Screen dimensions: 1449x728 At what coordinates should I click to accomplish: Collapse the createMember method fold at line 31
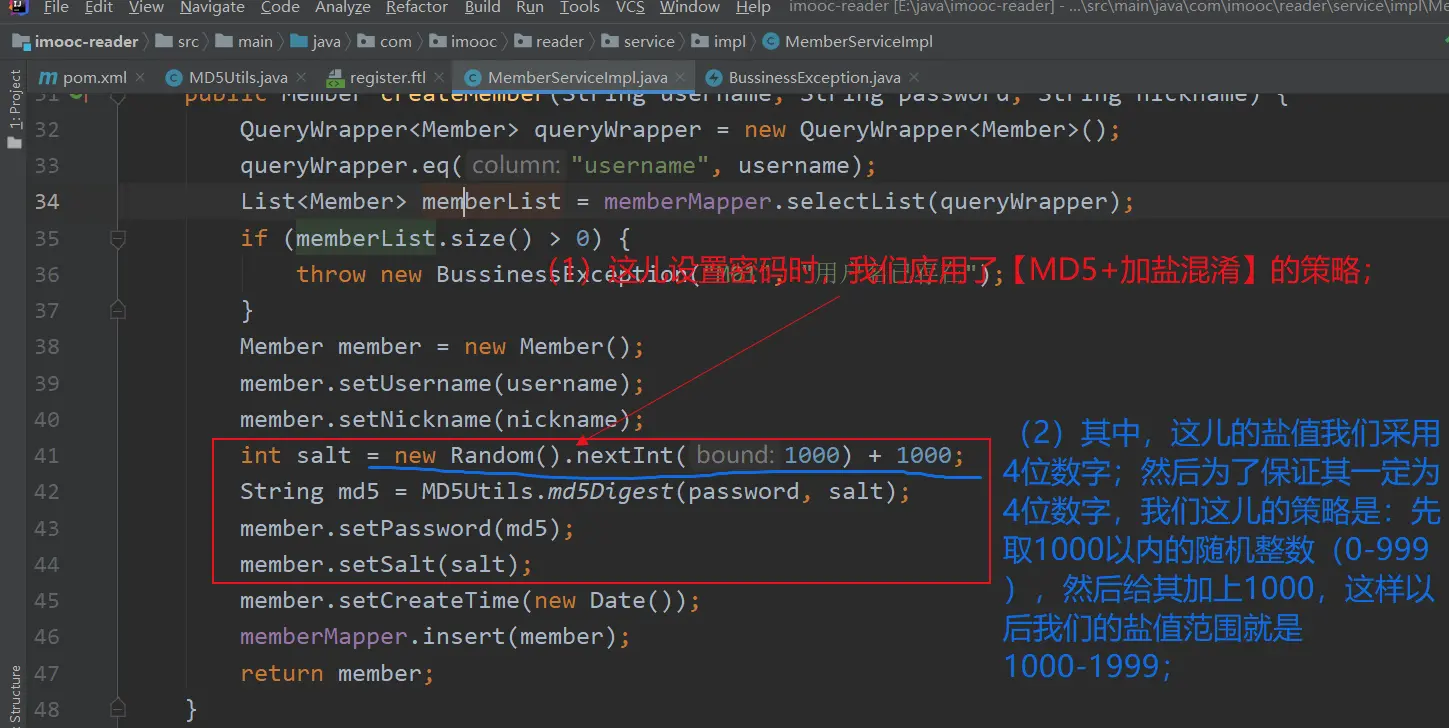pyautogui.click(x=118, y=96)
